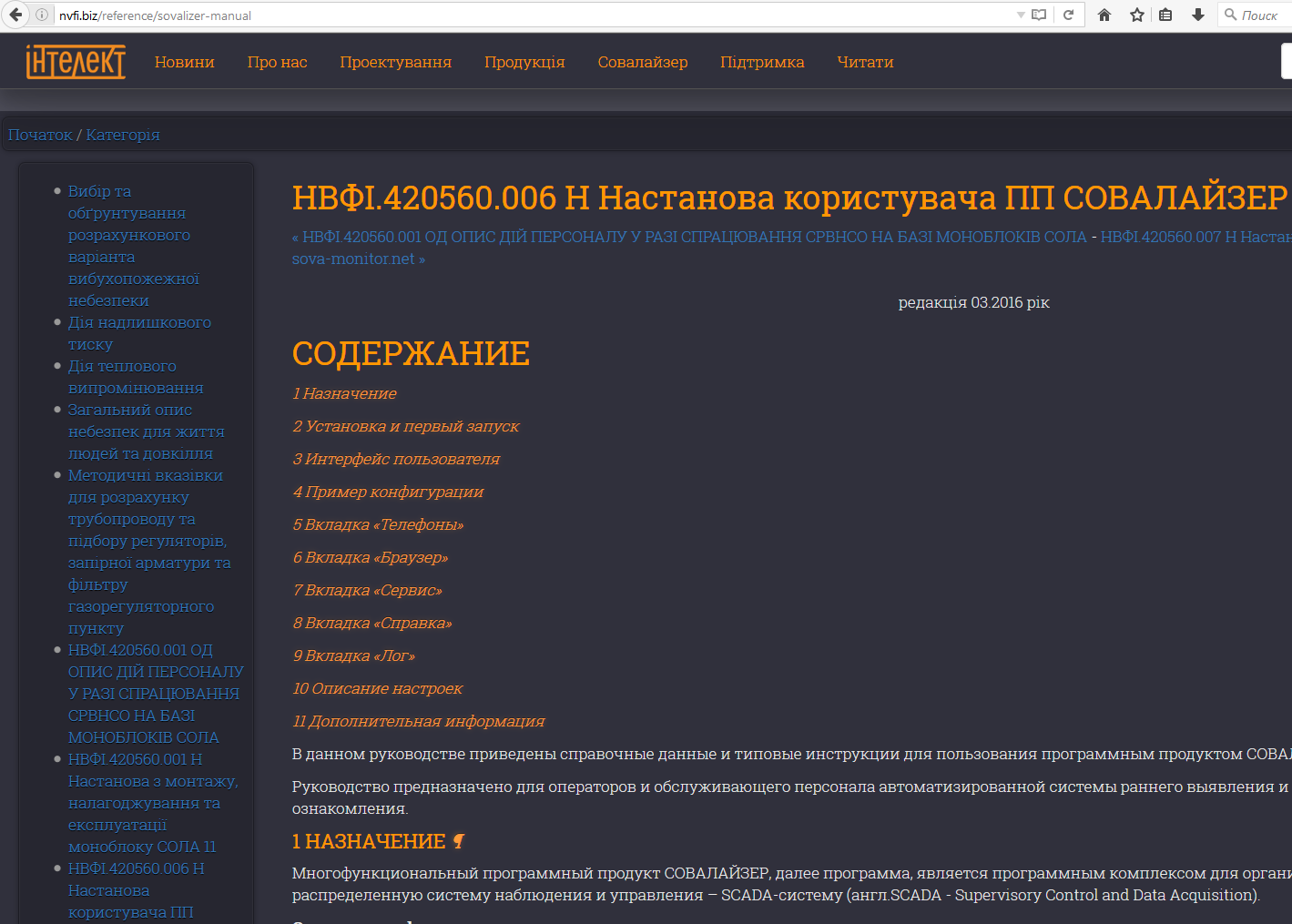Jump to 2 Установка и первый запуск
This screenshot has width=1292, height=924.
406,426
